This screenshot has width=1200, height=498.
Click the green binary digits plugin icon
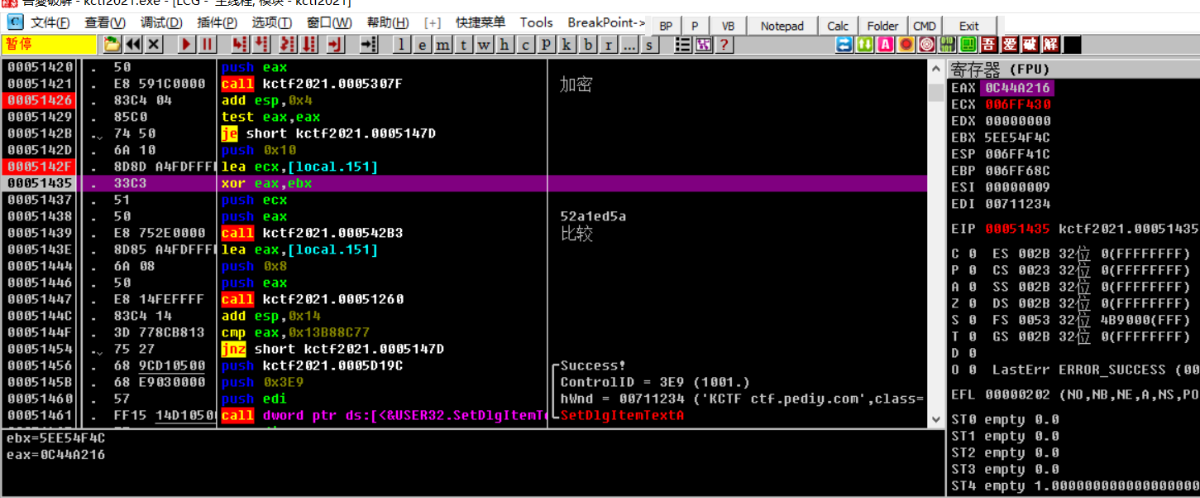click(947, 44)
